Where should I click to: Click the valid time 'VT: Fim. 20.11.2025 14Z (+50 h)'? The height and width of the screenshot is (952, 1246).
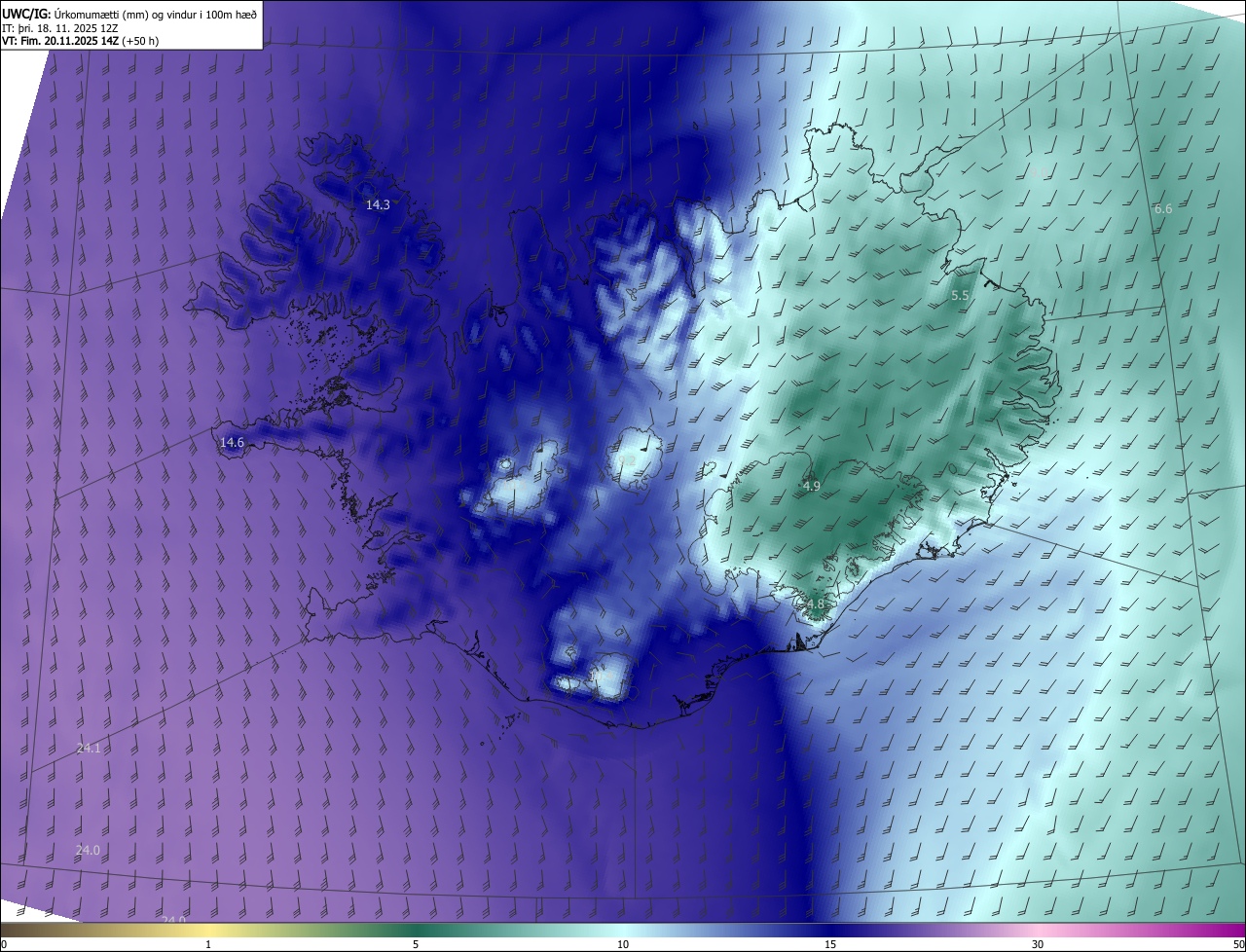(x=81, y=41)
